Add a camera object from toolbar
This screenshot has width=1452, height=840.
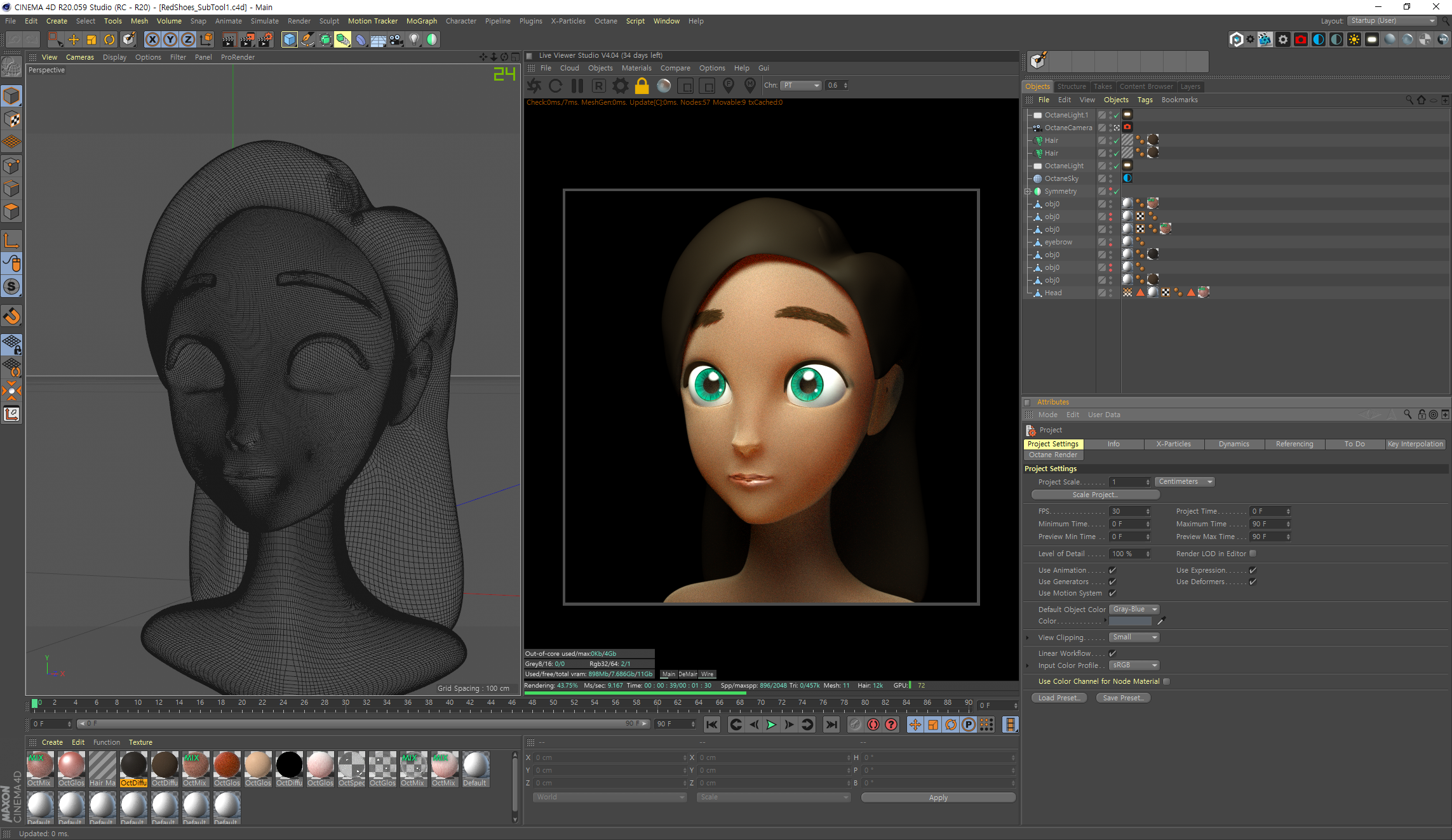click(x=396, y=39)
